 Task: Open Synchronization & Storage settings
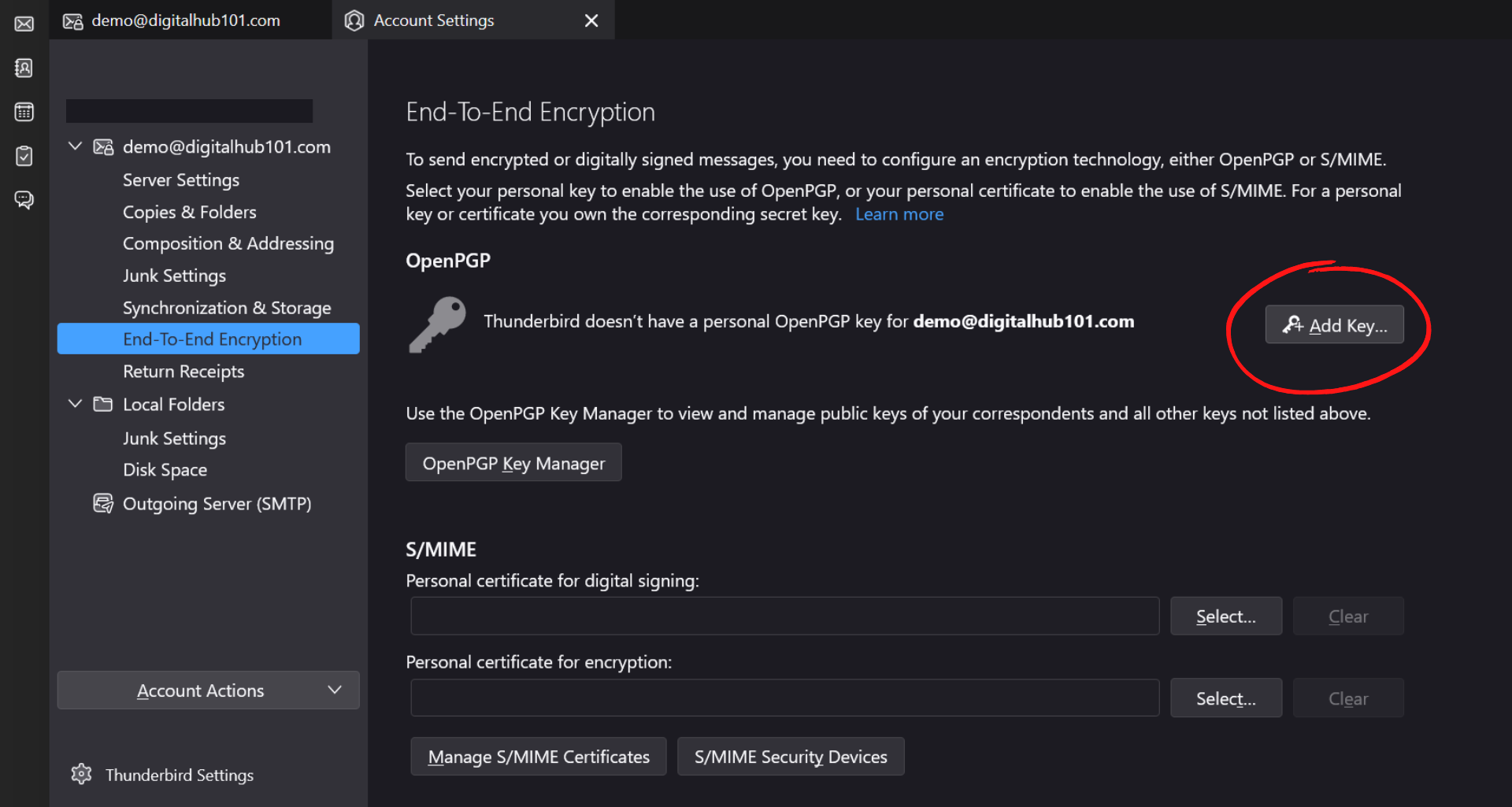[x=227, y=308]
